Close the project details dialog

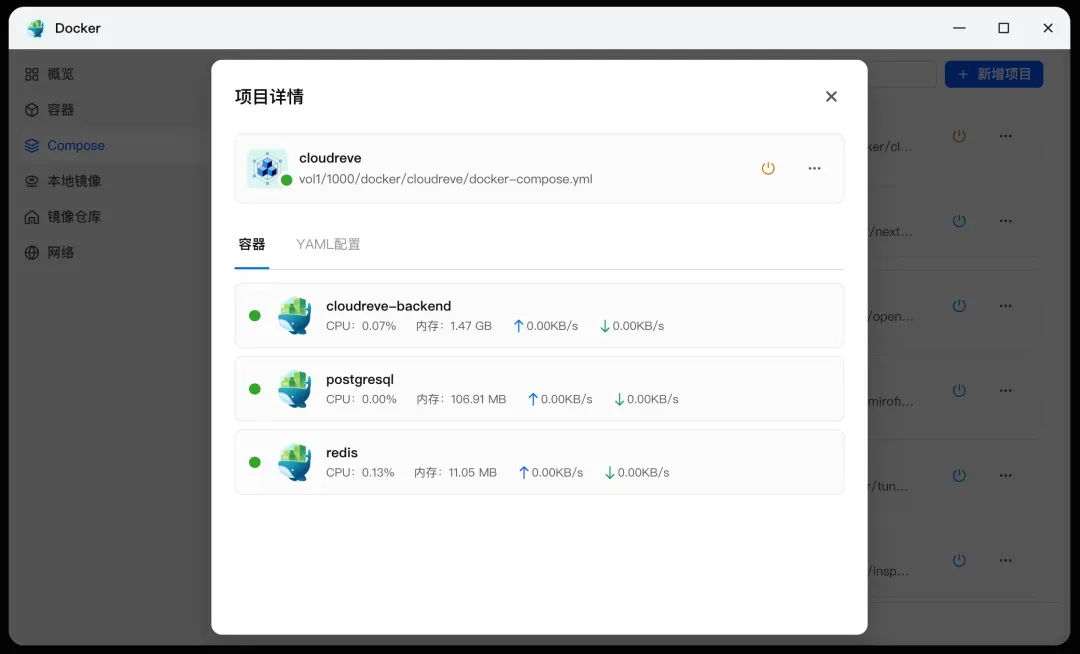[831, 97]
